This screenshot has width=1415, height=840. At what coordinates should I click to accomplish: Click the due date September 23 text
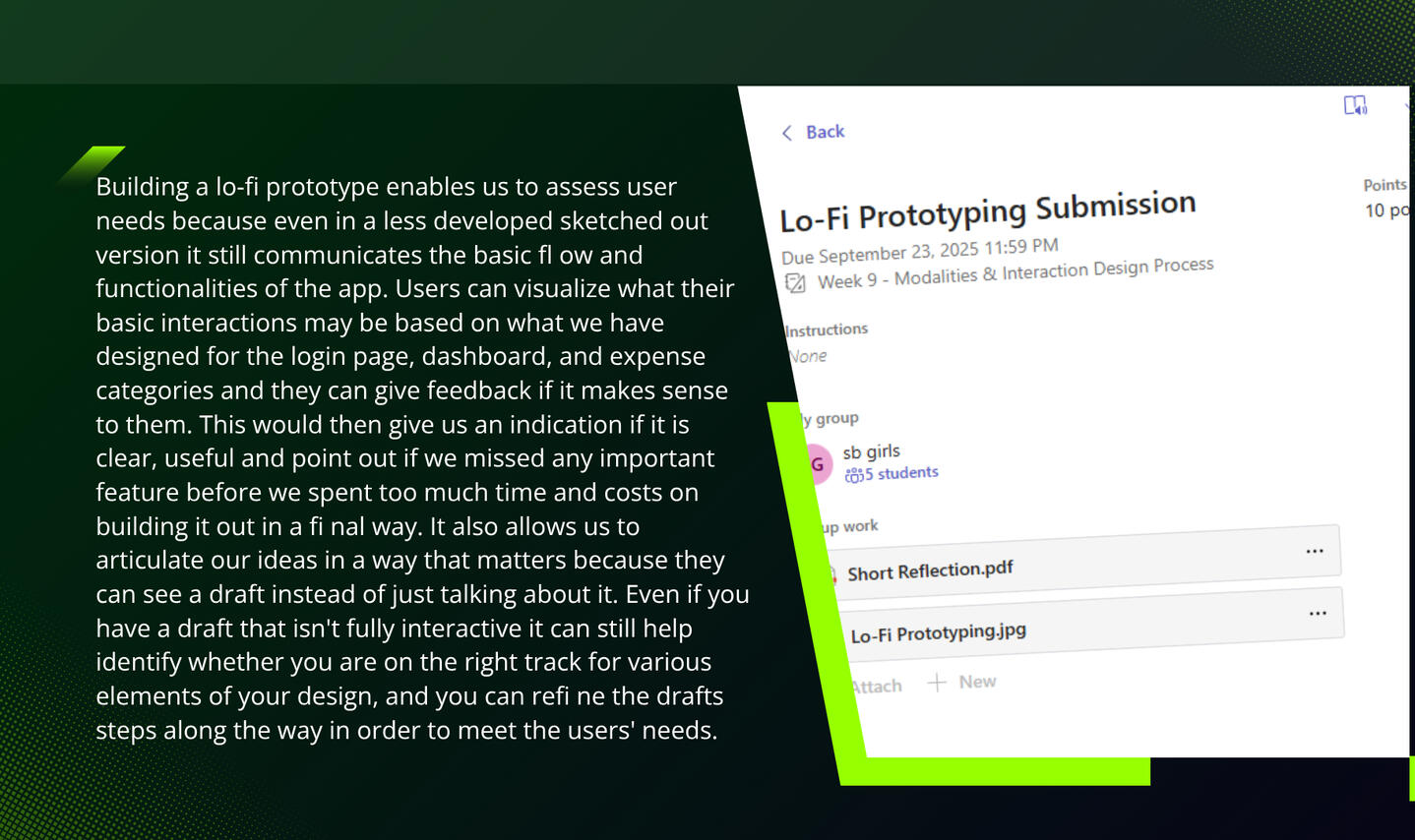(x=919, y=251)
